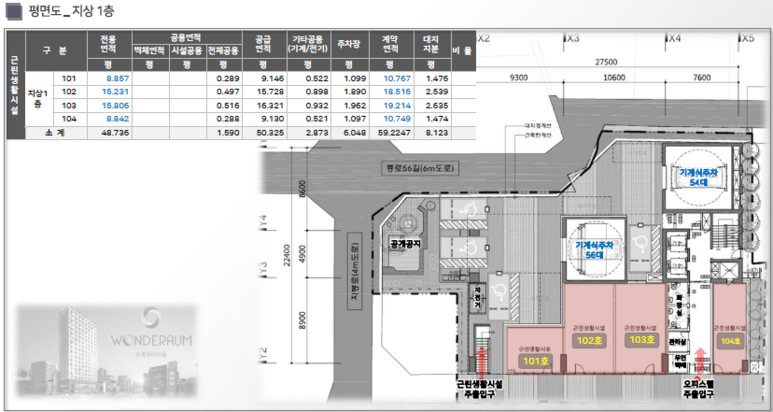Select the 벽체면적 sub-header
773x412 pixels.
tap(150, 51)
